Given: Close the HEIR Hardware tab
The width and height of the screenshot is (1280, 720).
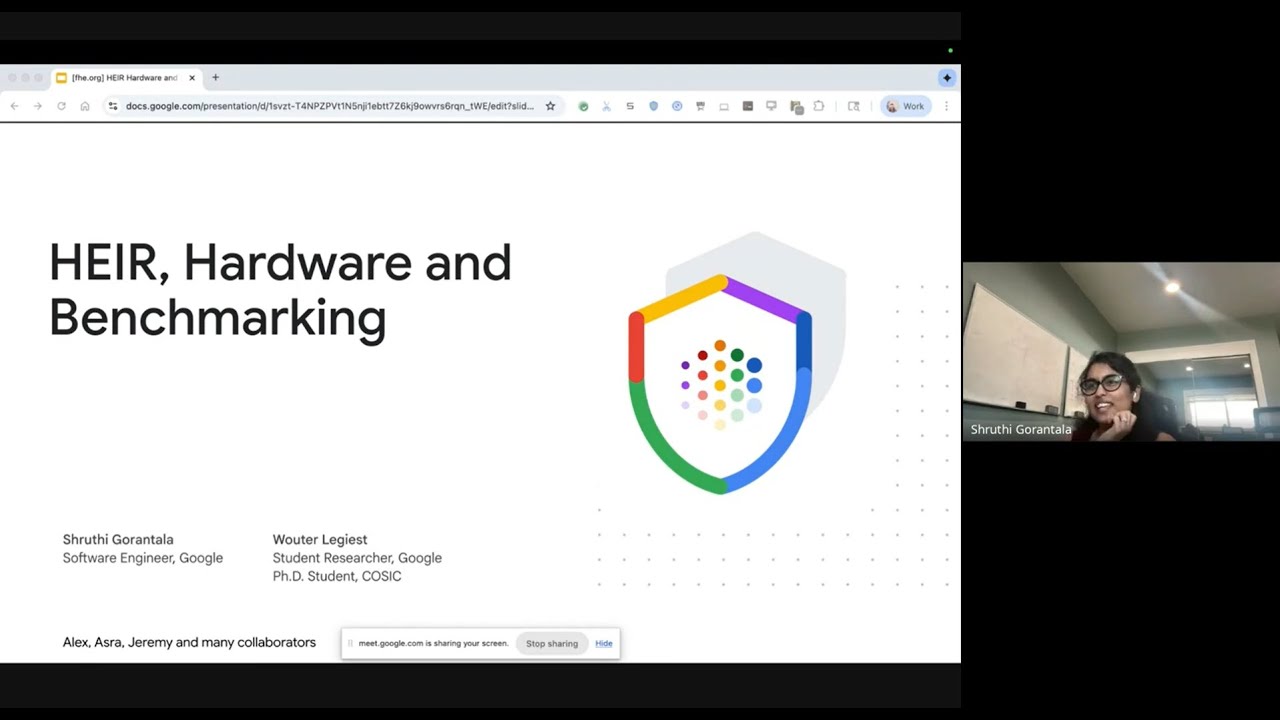Looking at the screenshot, I should point(192,77).
